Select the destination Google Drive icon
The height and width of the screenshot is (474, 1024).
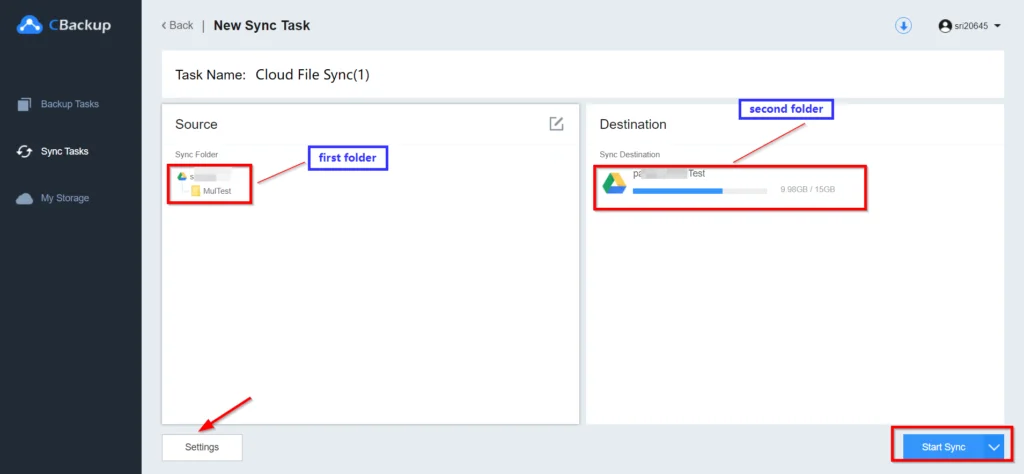[614, 183]
